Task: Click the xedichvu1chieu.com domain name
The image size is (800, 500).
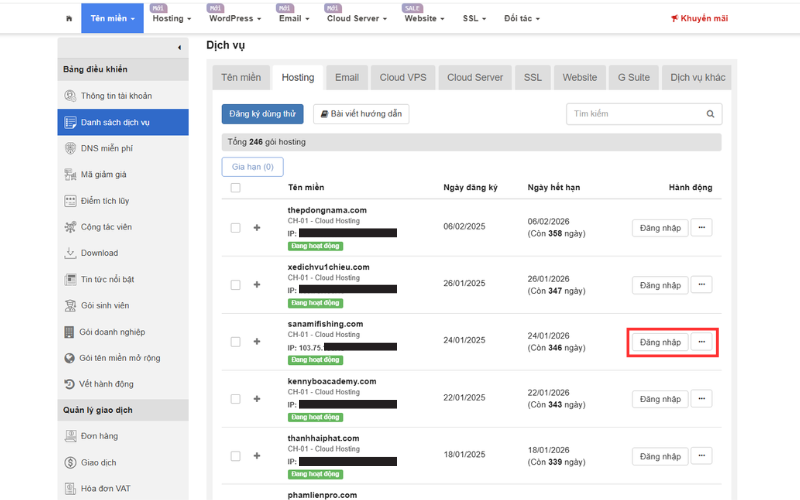Action: pyautogui.click(x=329, y=267)
